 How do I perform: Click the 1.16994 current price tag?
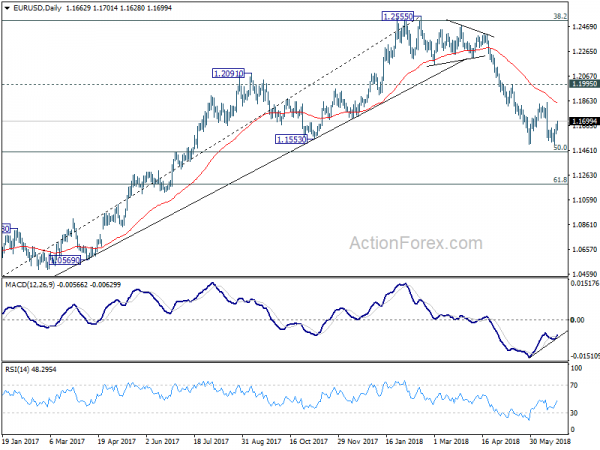tap(584, 122)
